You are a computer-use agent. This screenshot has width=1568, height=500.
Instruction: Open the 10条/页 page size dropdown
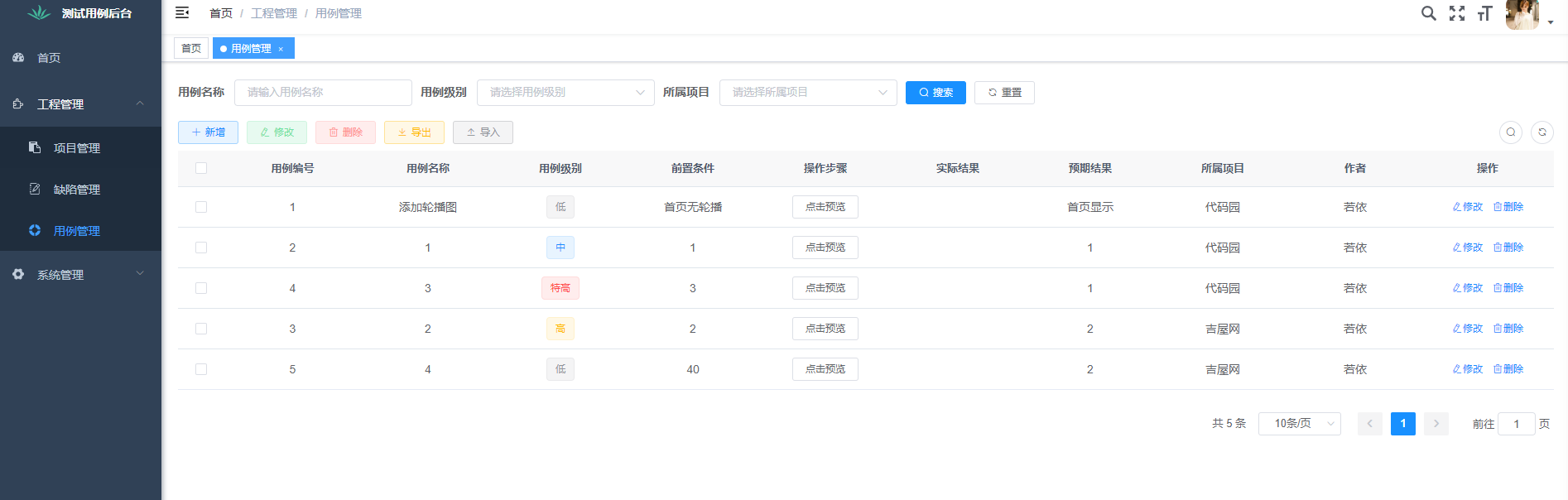tap(1300, 424)
